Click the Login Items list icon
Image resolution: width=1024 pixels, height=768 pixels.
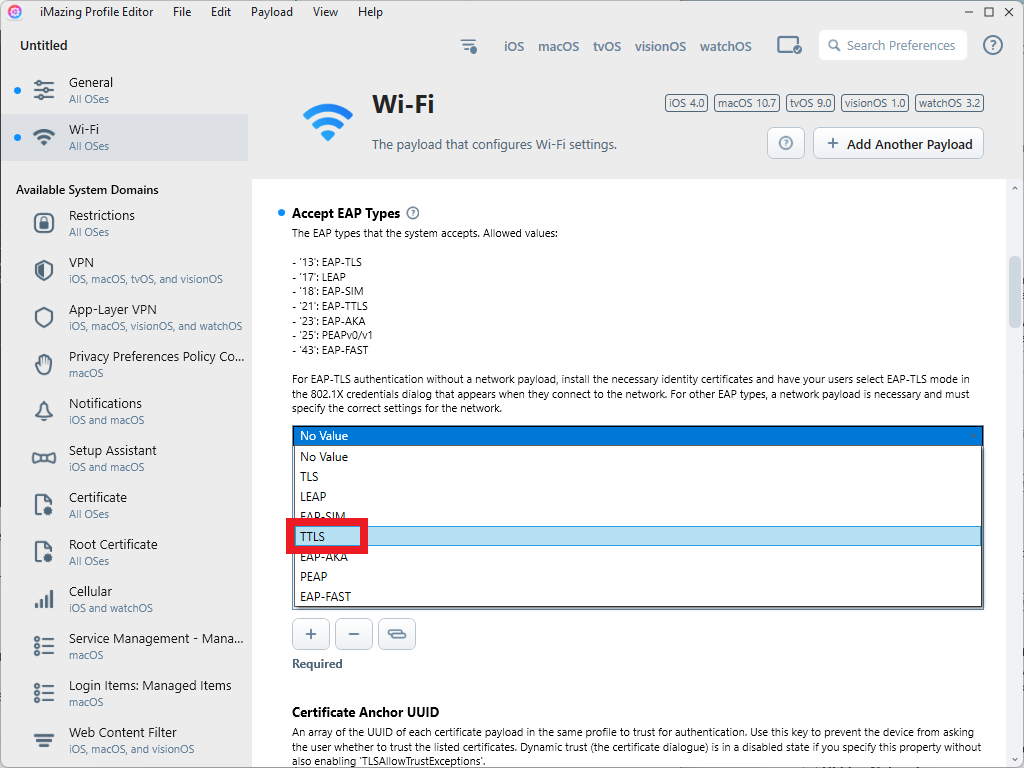tap(44, 694)
